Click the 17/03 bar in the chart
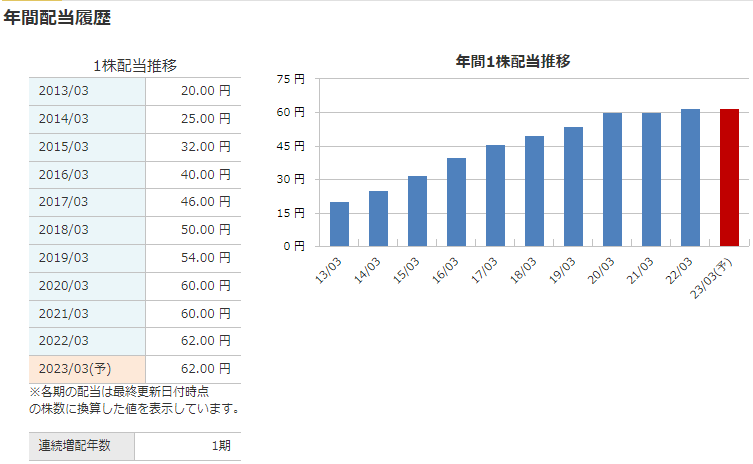The width and height of the screenshot is (753, 464). (496, 195)
